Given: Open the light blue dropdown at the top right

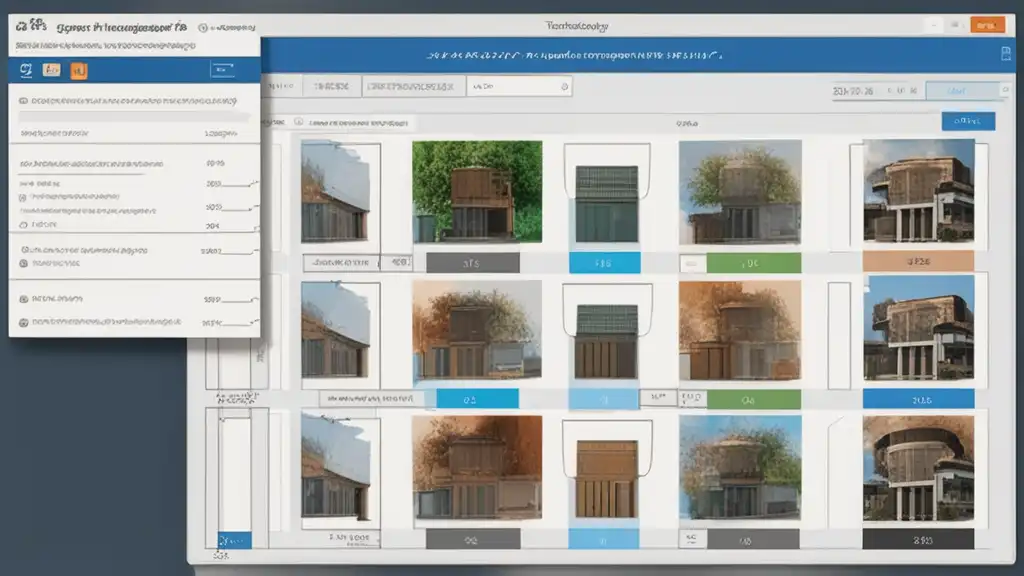Looking at the screenshot, I should pos(964,91).
